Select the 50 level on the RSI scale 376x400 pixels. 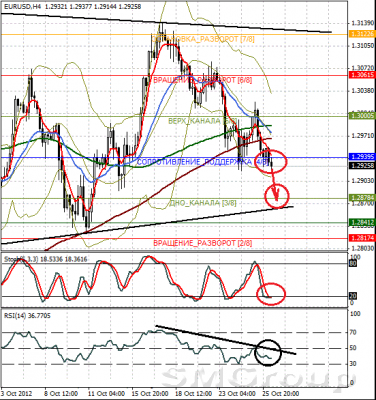353,348
